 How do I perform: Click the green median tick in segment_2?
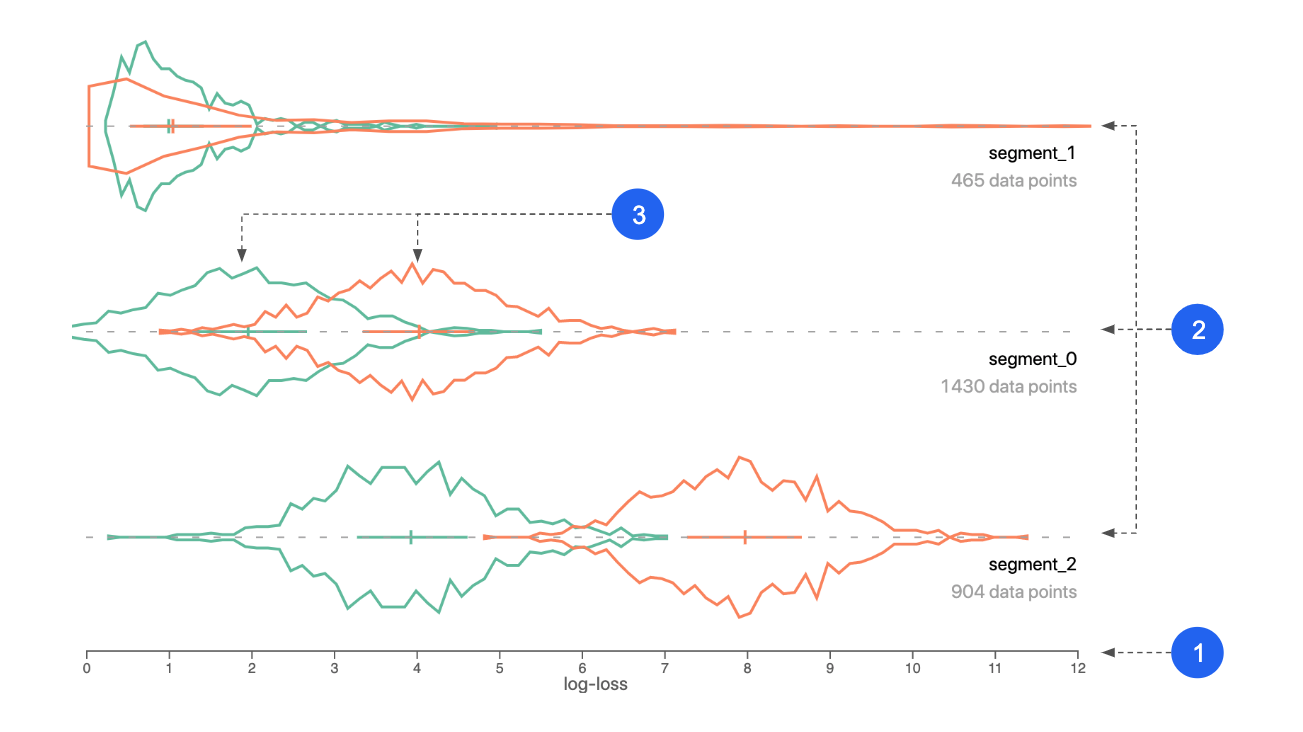[411, 537]
